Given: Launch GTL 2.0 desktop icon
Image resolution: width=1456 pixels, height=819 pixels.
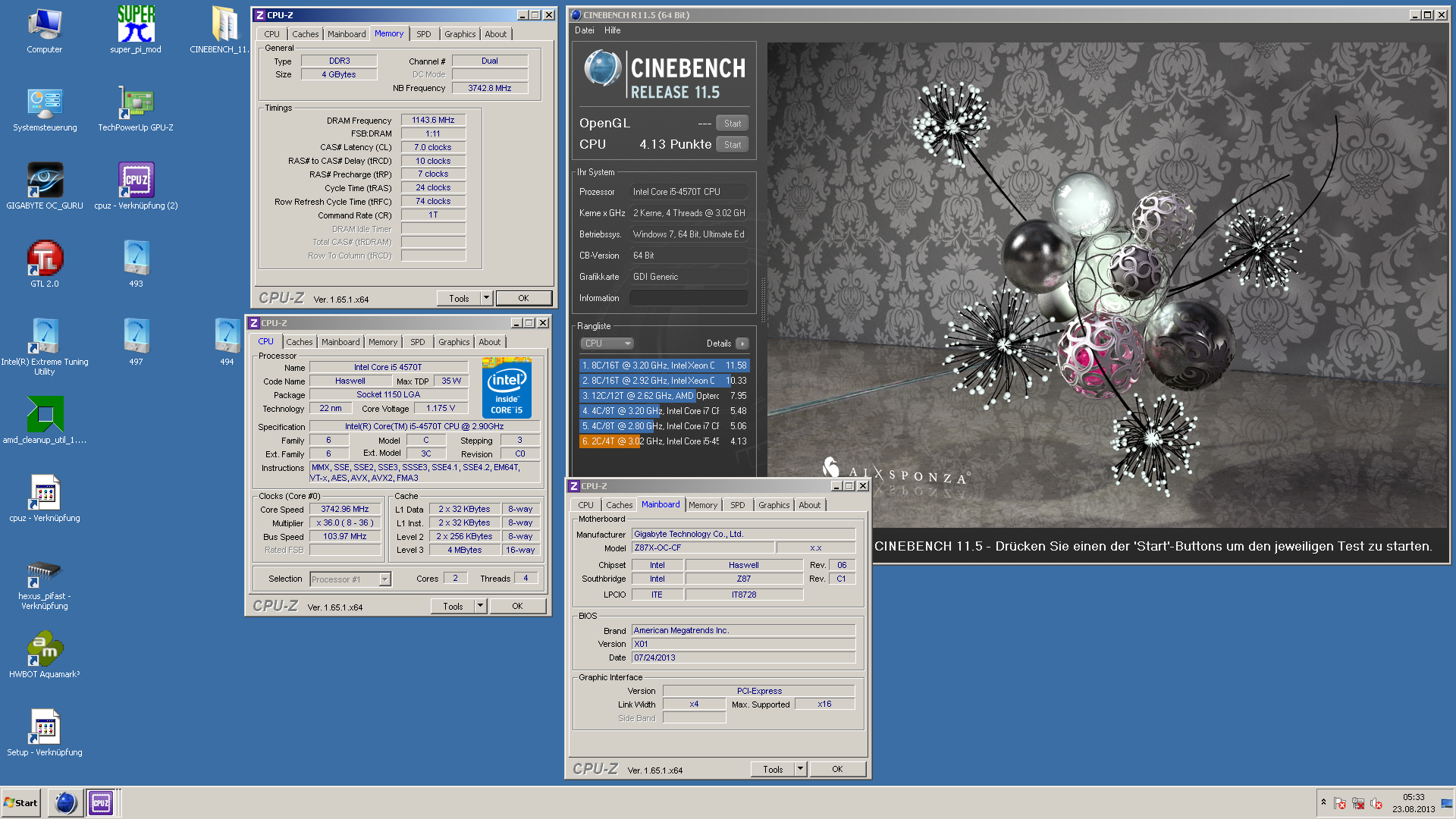Looking at the screenshot, I should (45, 265).
